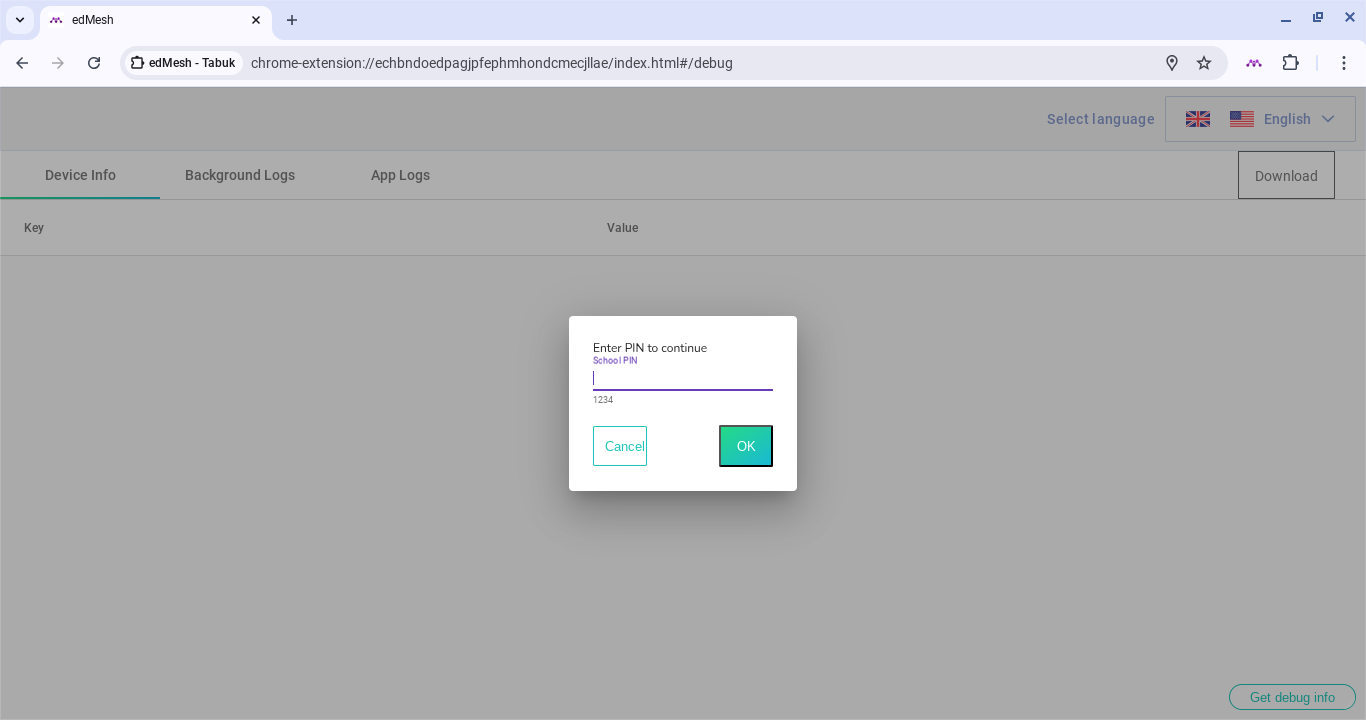This screenshot has width=1366, height=720.
Task: Focus the School PIN input field
Action: tap(683, 378)
